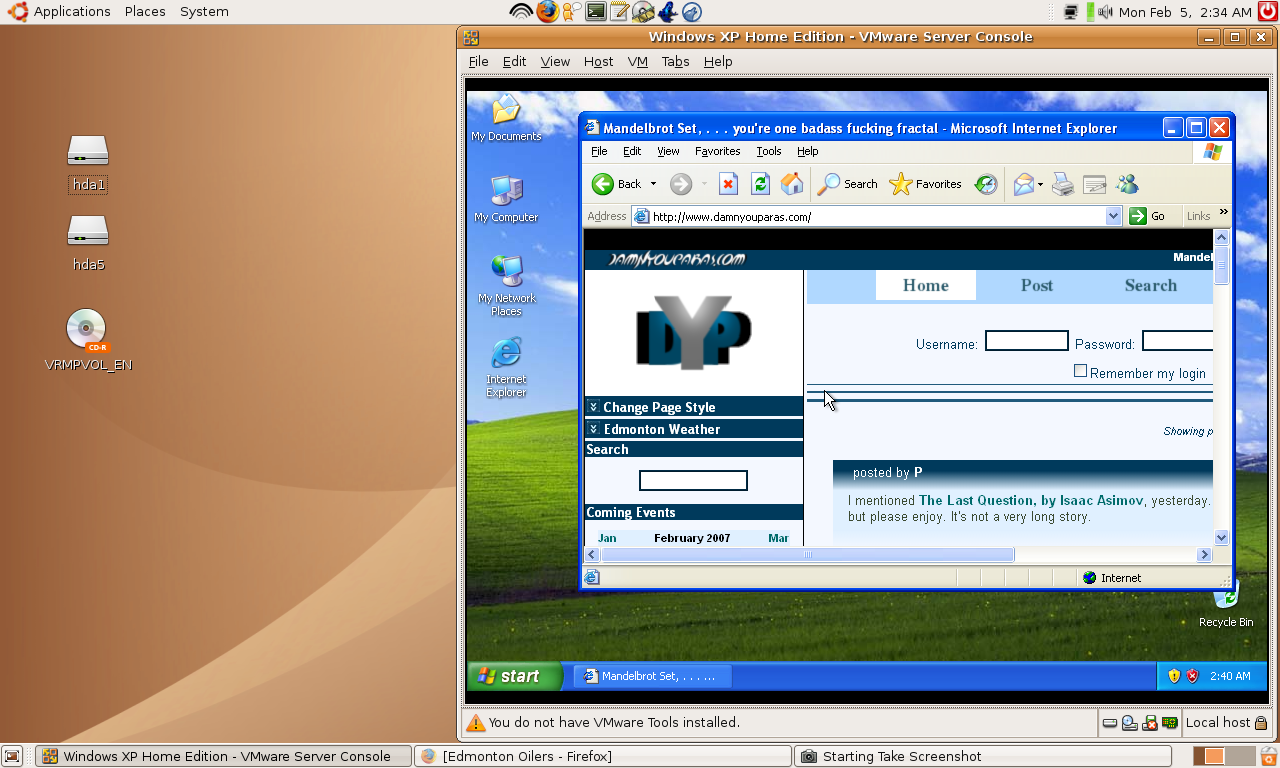
Task: Open Internet Explorer desktop shortcut
Action: tap(506, 367)
